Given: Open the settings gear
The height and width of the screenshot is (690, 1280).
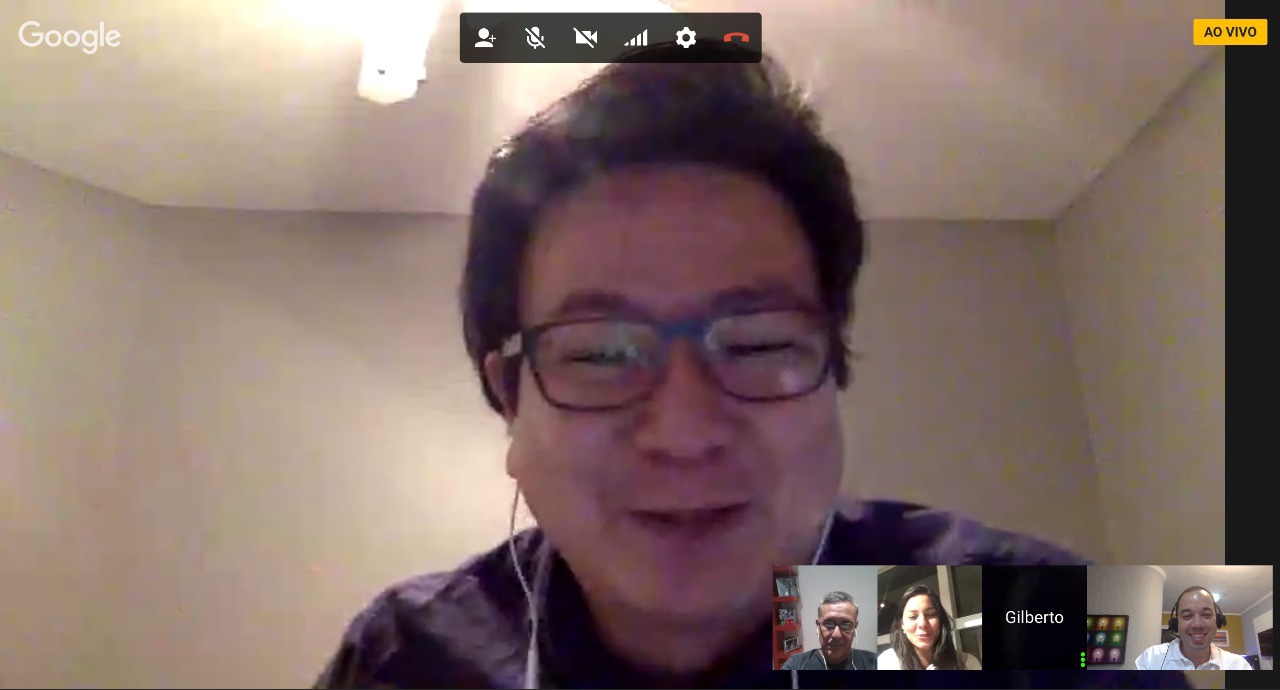Looking at the screenshot, I should pos(686,38).
